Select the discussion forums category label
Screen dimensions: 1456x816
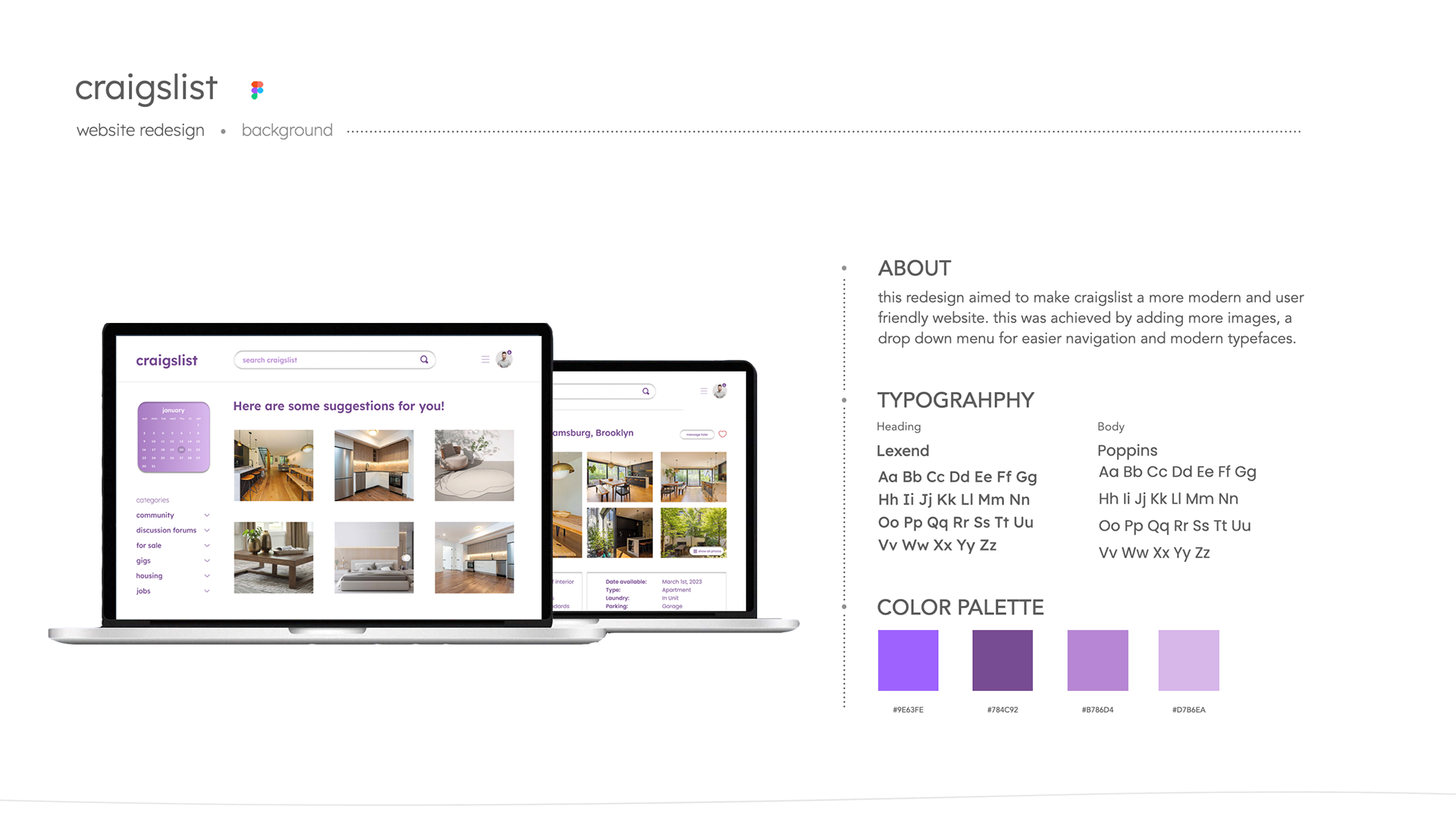(x=166, y=530)
